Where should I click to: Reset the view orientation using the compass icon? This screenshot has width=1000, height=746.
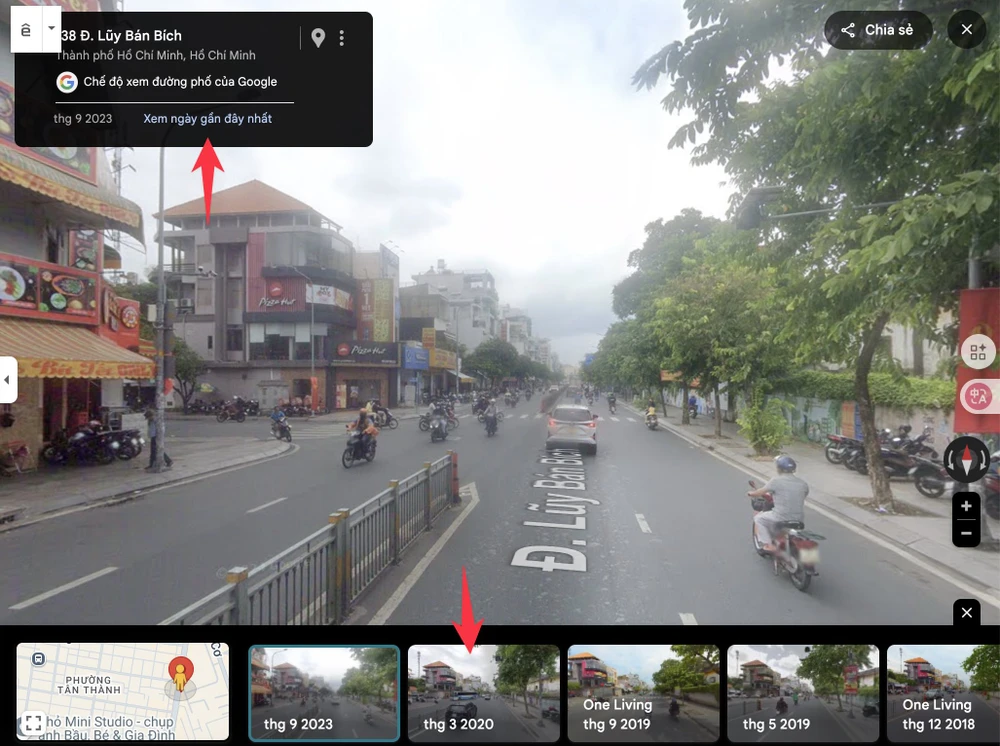tap(966, 458)
